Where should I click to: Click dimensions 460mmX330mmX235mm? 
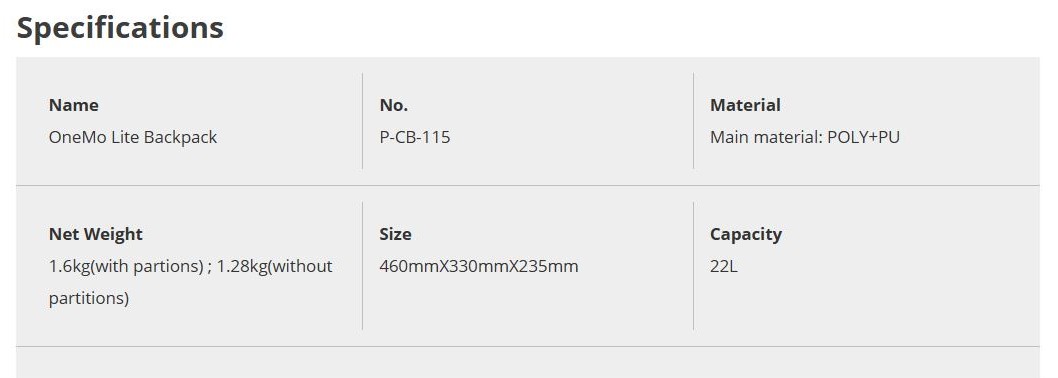pyautogui.click(x=478, y=266)
